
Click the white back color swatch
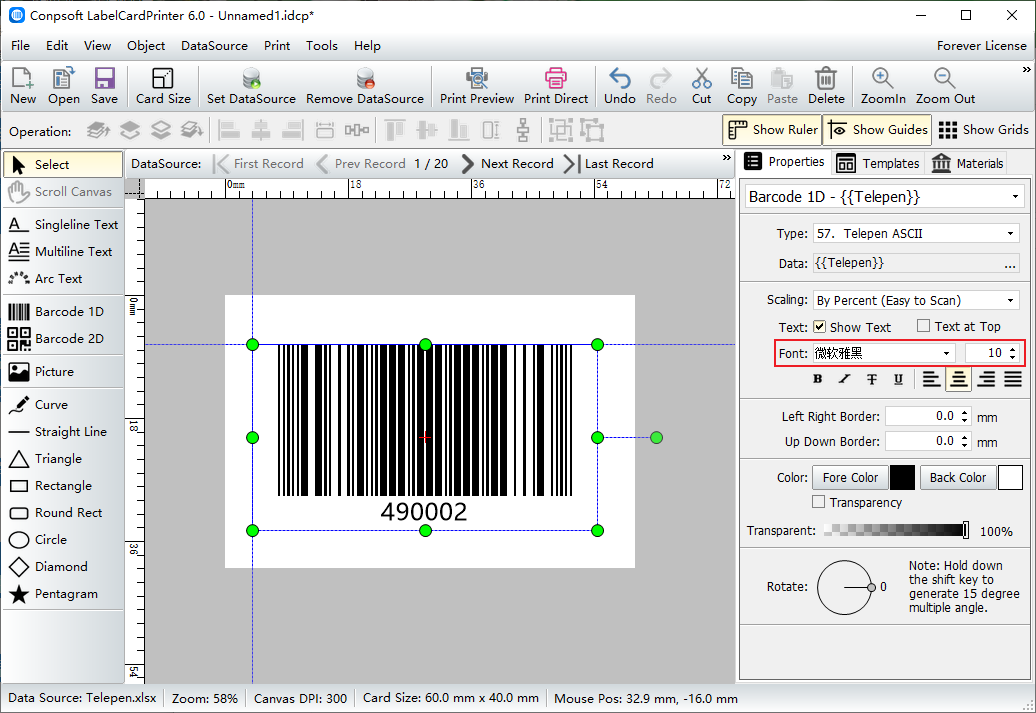pyautogui.click(x=1010, y=477)
